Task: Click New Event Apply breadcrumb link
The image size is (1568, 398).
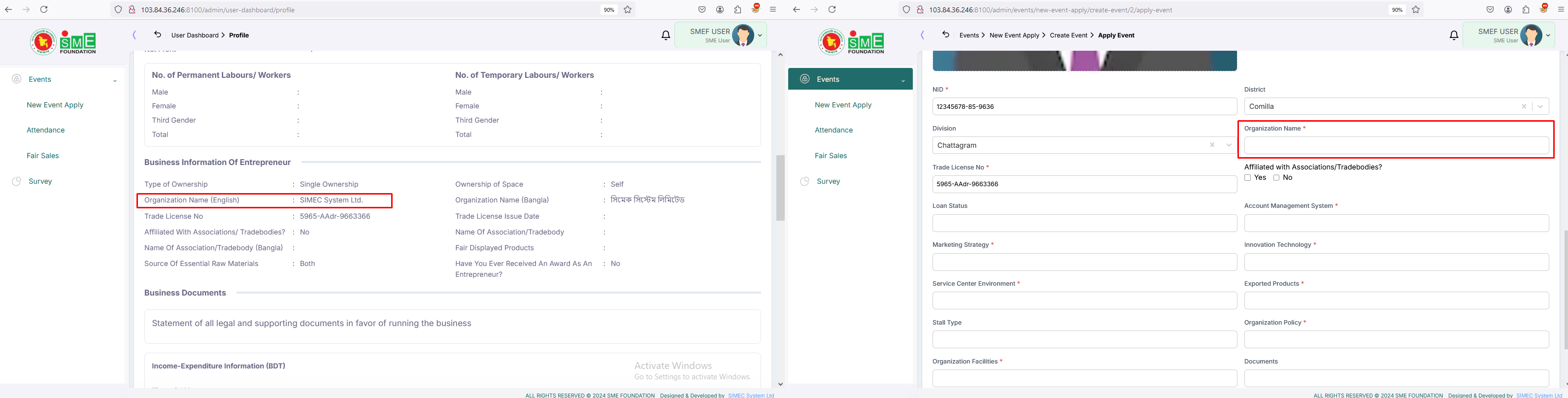Action: pyautogui.click(x=1014, y=35)
